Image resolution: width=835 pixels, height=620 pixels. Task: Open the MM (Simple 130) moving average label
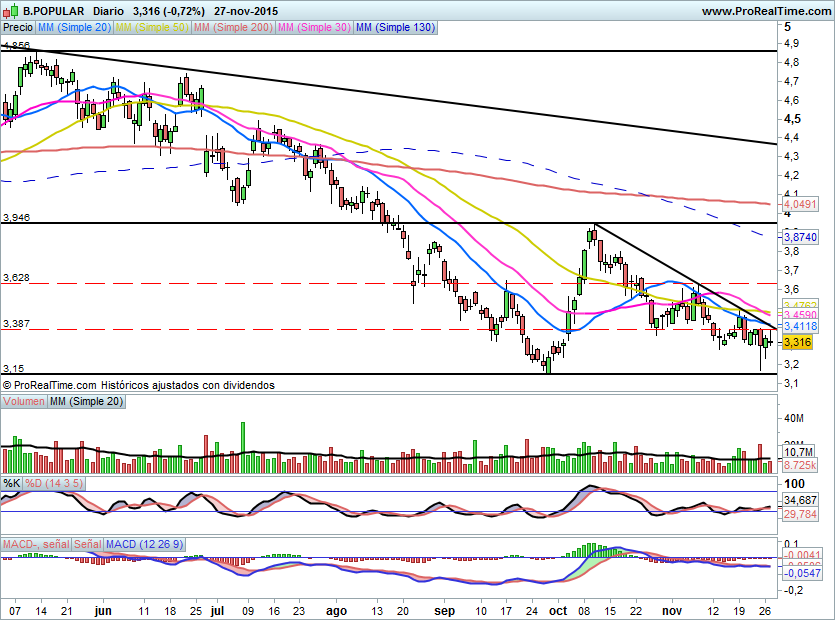pos(395,27)
